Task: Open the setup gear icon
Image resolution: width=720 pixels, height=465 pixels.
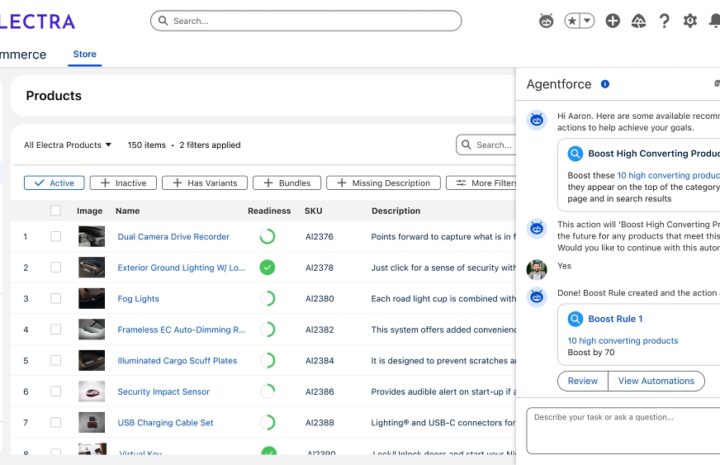Action: click(690, 21)
